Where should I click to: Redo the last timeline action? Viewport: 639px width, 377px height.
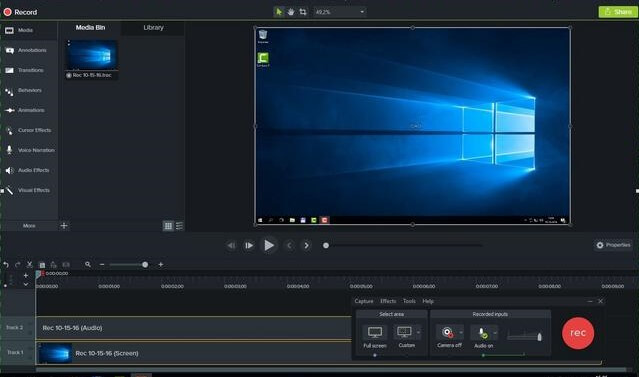pyautogui.click(x=18, y=265)
